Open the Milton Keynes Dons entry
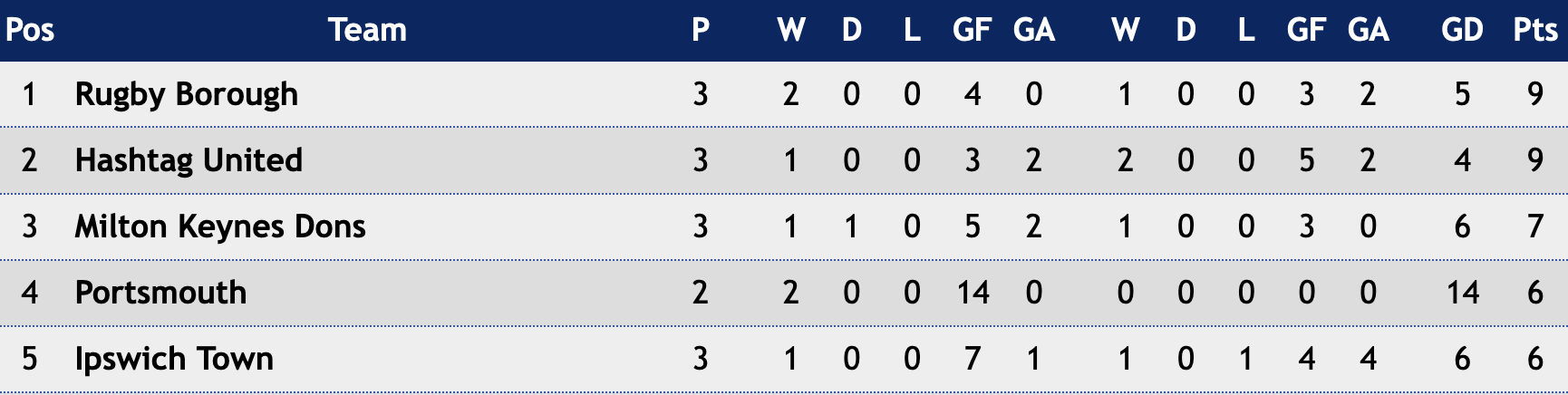The width and height of the screenshot is (1568, 395). (x=220, y=226)
